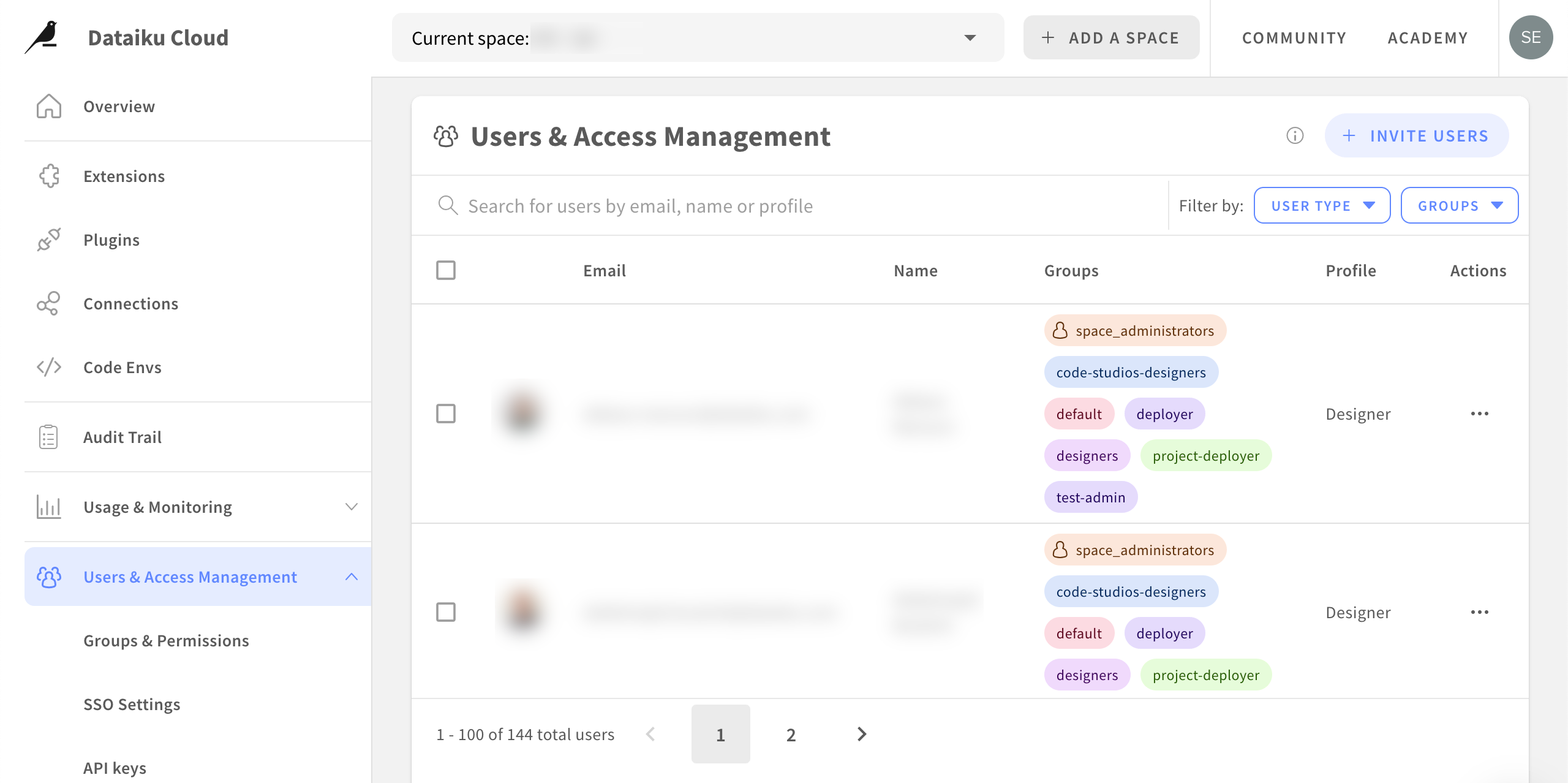Click the search magnifier icon
The image size is (1568, 783).
pyautogui.click(x=448, y=205)
